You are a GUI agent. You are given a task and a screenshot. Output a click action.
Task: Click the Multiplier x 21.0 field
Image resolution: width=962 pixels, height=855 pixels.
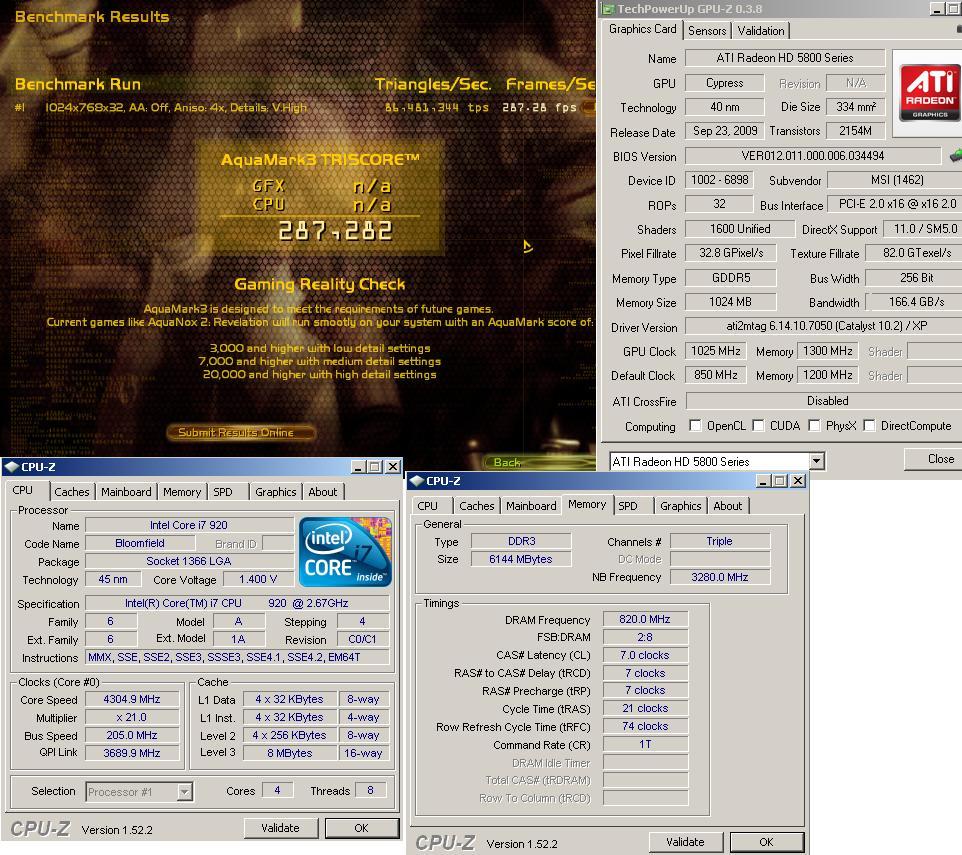(132, 717)
